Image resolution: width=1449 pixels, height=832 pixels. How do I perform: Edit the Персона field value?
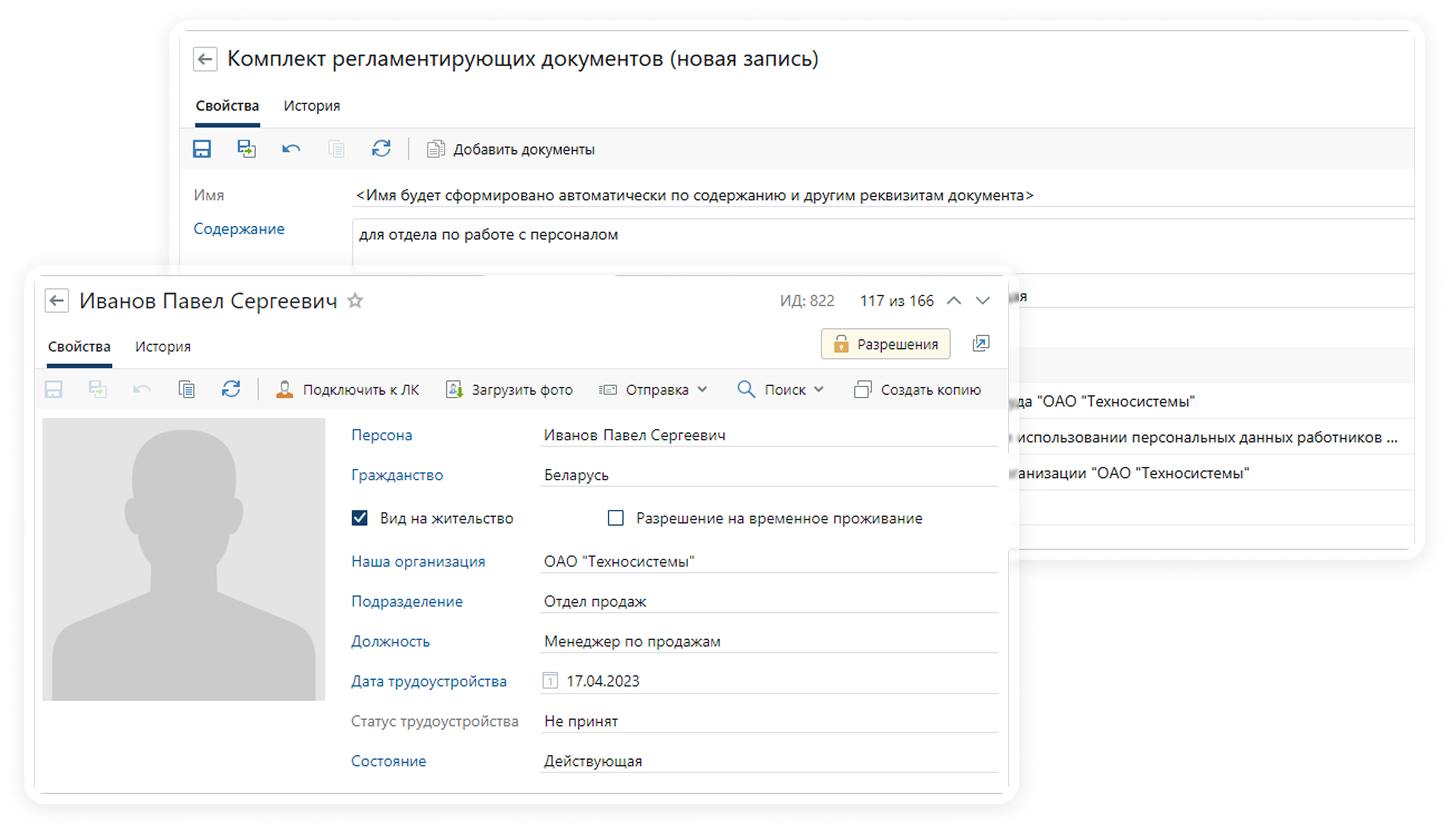pos(768,435)
